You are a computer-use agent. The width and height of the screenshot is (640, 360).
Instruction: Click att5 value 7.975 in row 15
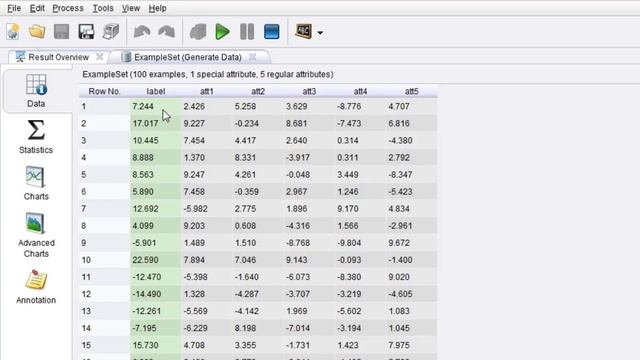pos(399,345)
